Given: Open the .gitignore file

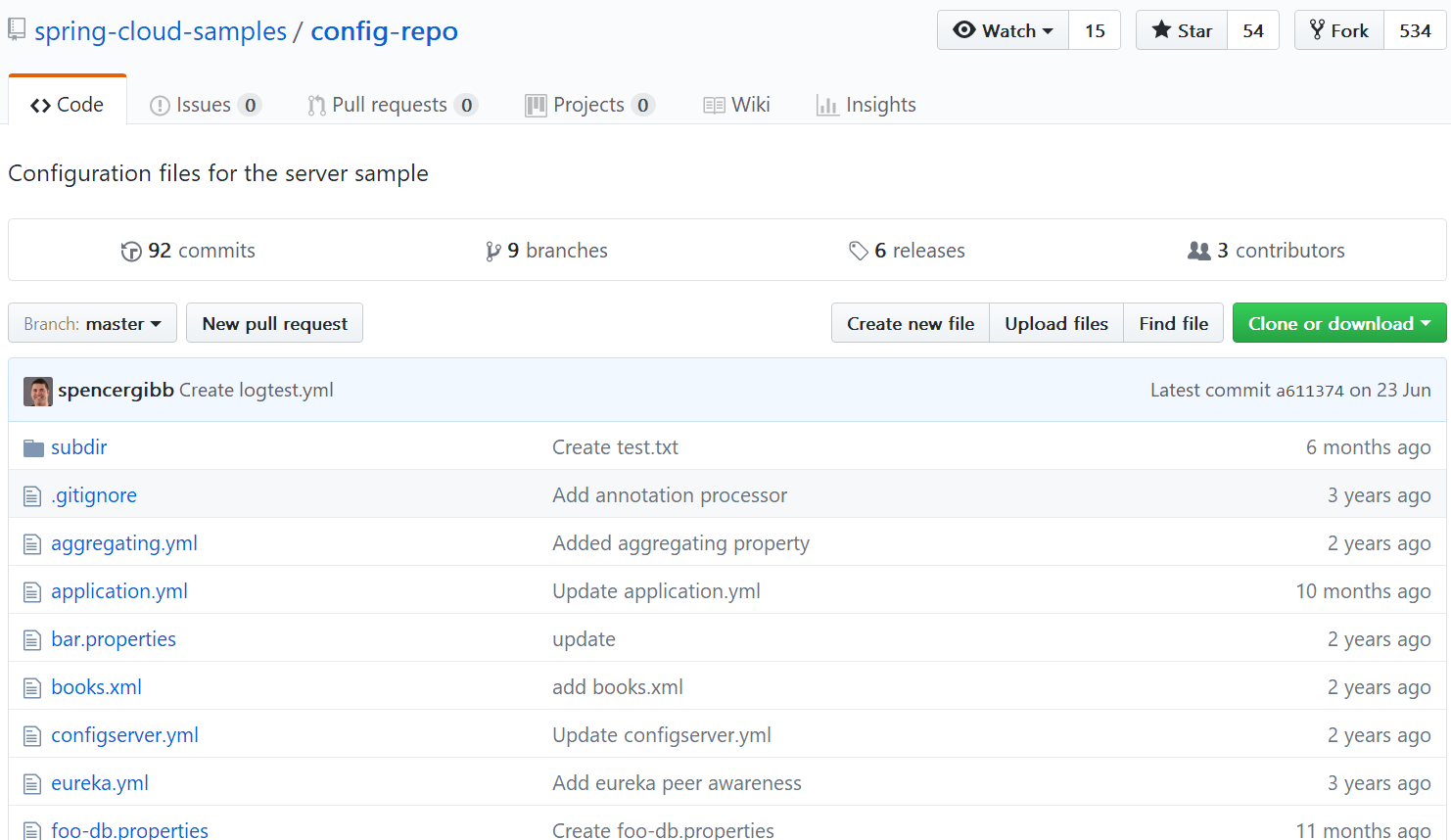Looking at the screenshot, I should (94, 495).
